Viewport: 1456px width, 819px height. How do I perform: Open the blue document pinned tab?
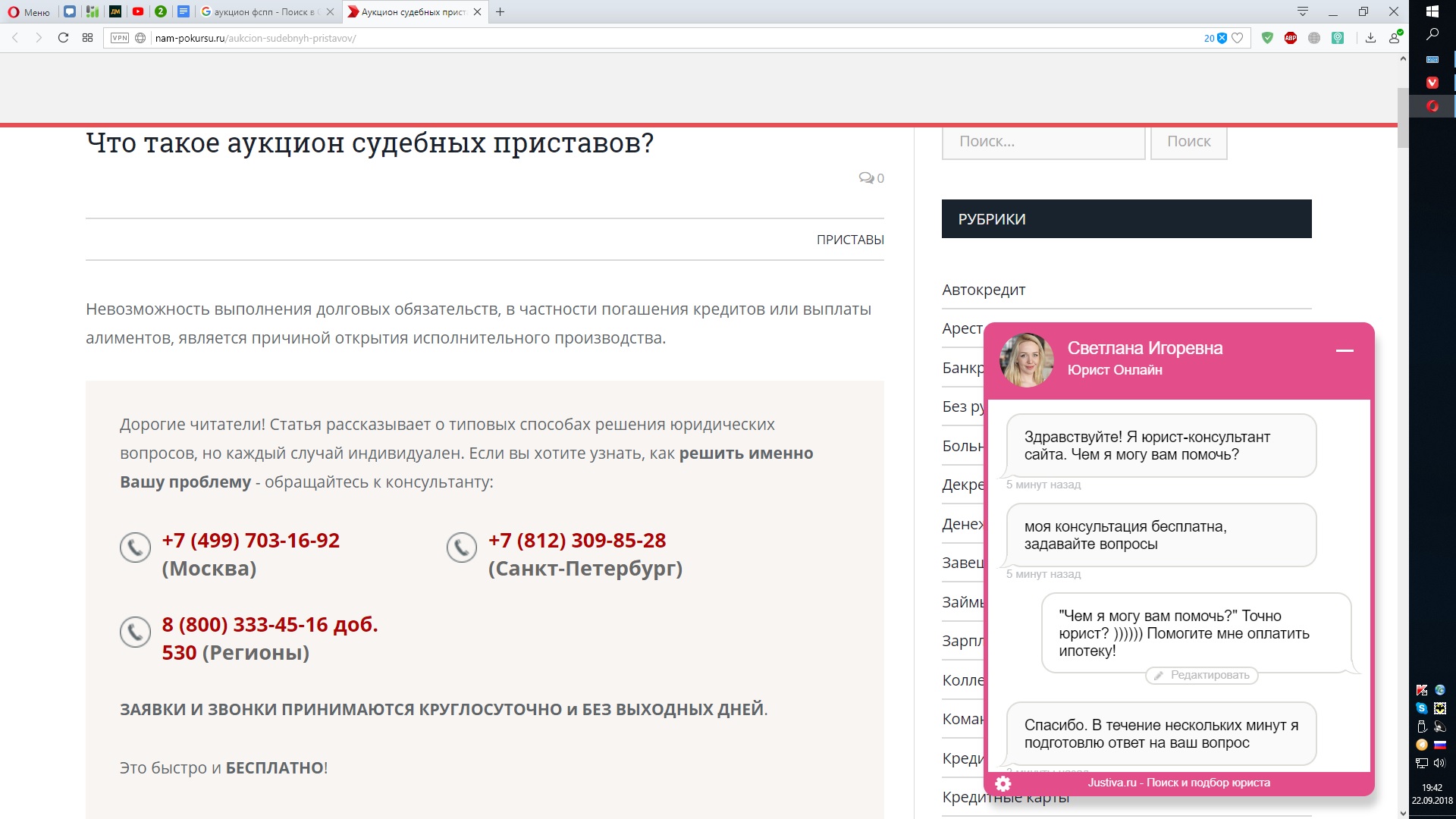pyautogui.click(x=184, y=11)
